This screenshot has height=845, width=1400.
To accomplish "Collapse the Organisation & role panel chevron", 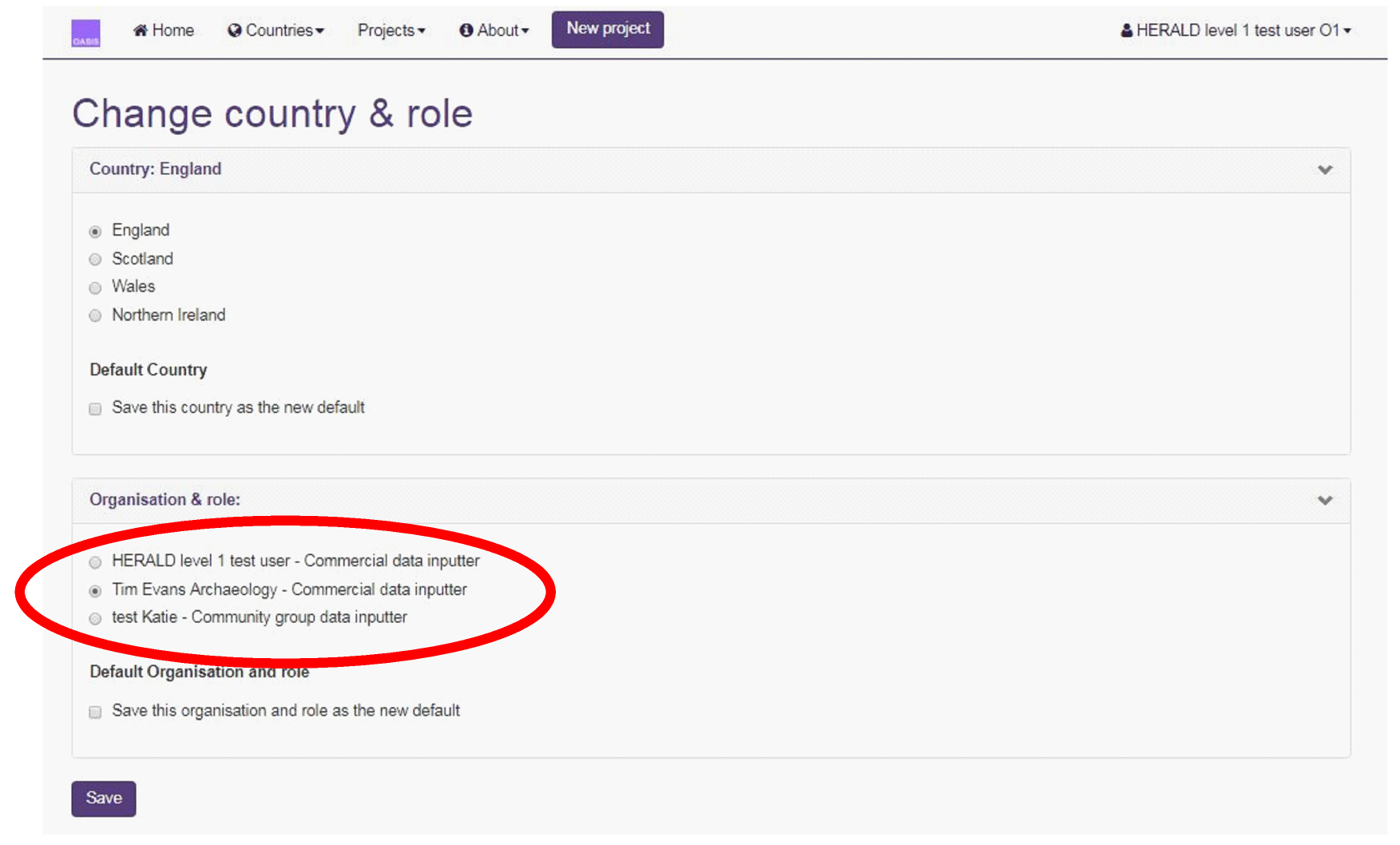I will tap(1325, 500).
